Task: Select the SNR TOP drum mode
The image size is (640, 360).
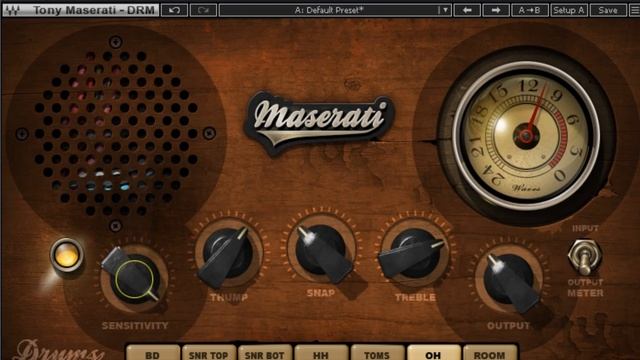Action: [209, 353]
